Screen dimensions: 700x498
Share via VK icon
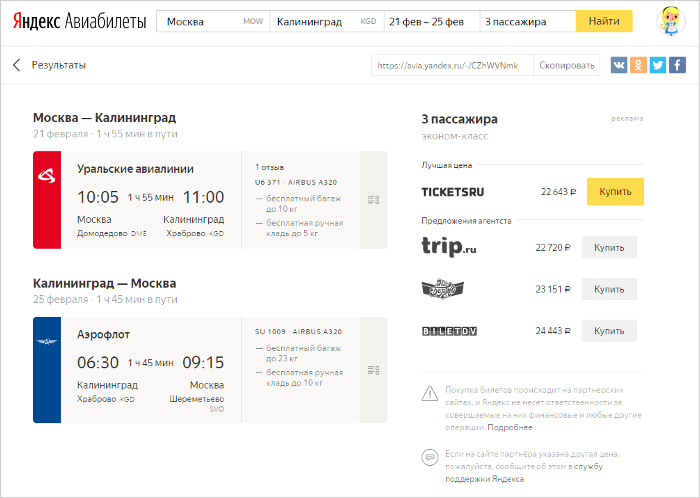619,65
